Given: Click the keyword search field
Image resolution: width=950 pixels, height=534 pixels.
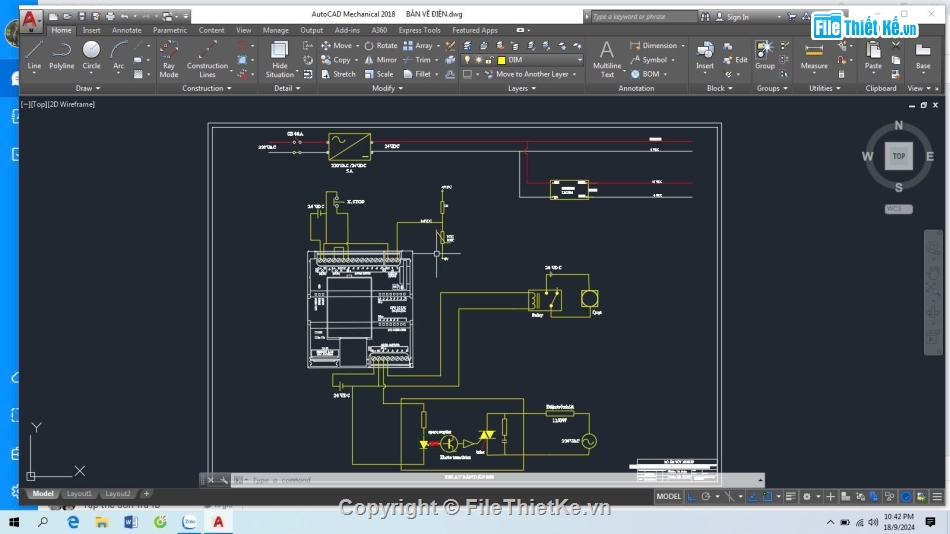Looking at the screenshot, I should pos(643,17).
